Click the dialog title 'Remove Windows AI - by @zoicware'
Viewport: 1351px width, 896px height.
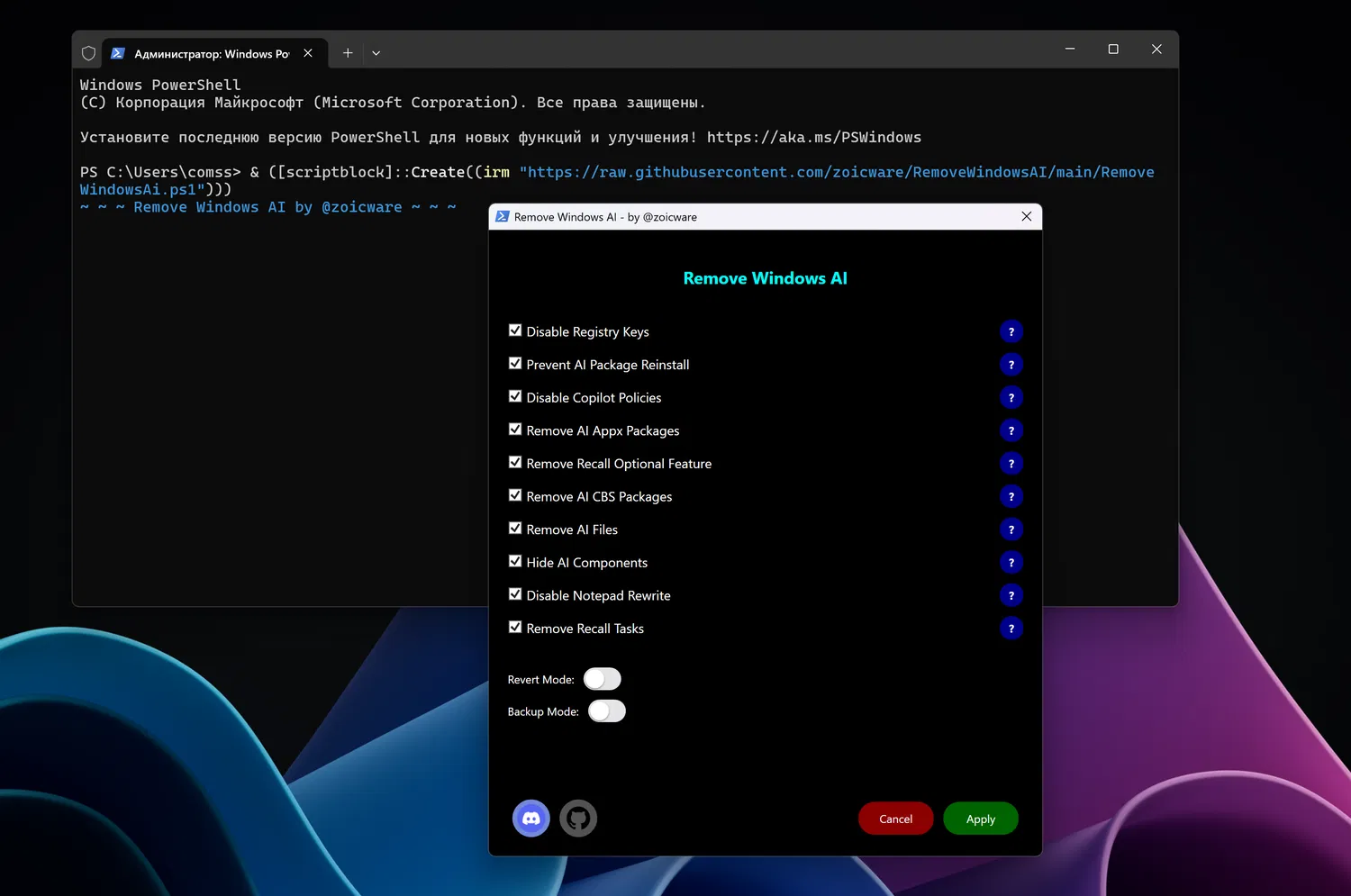605,217
